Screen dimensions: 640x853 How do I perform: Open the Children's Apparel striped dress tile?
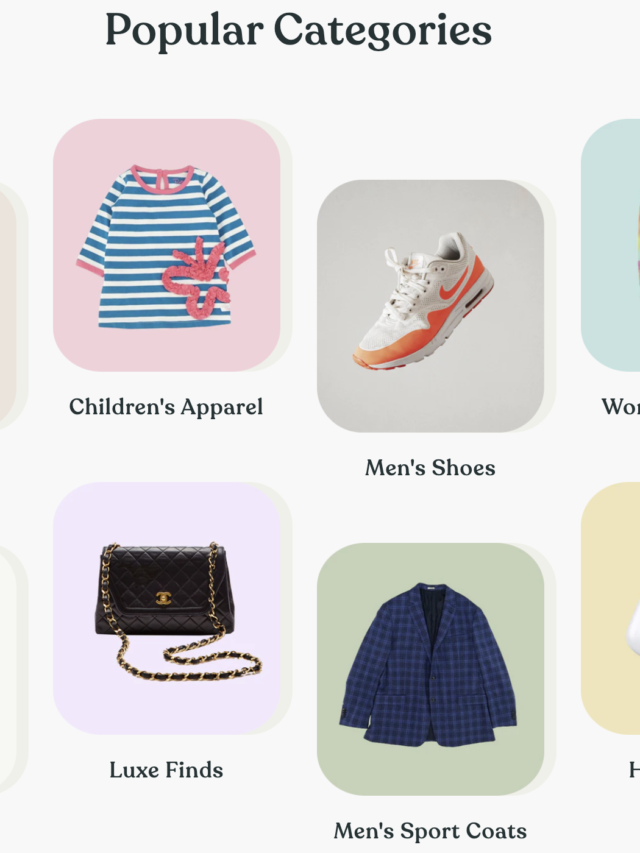(x=167, y=245)
